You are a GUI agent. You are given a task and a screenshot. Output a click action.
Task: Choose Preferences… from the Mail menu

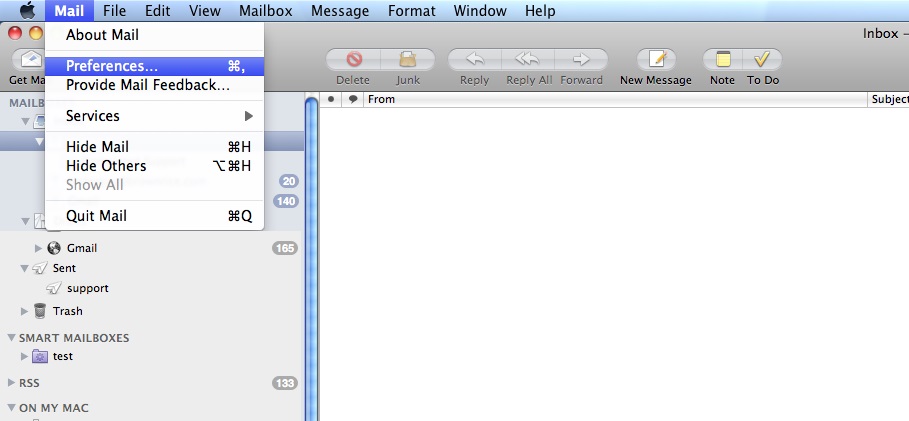point(154,66)
